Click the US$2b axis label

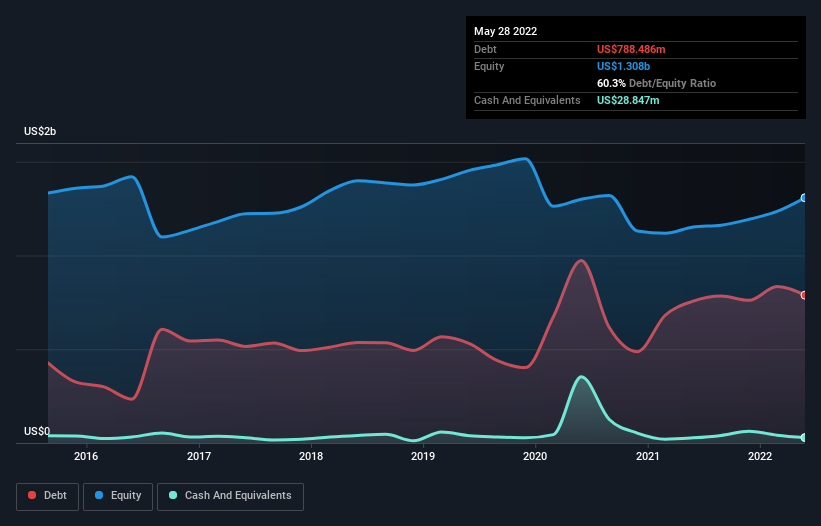coord(40,131)
